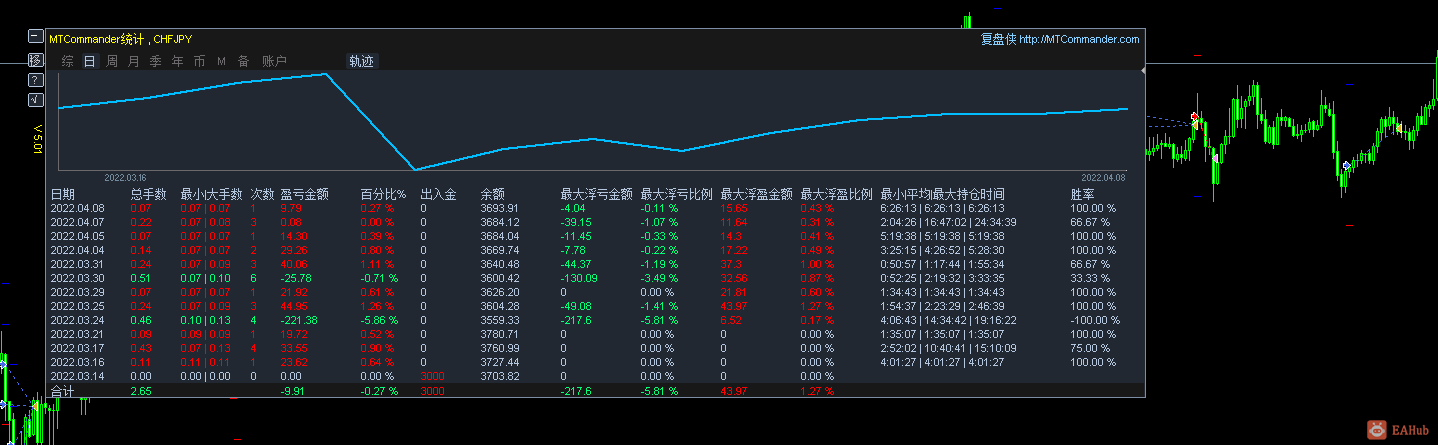Viewport: 1438px width, 445px height.
Task: Click the 最大浮盈比例 column header
Action: coord(837,194)
